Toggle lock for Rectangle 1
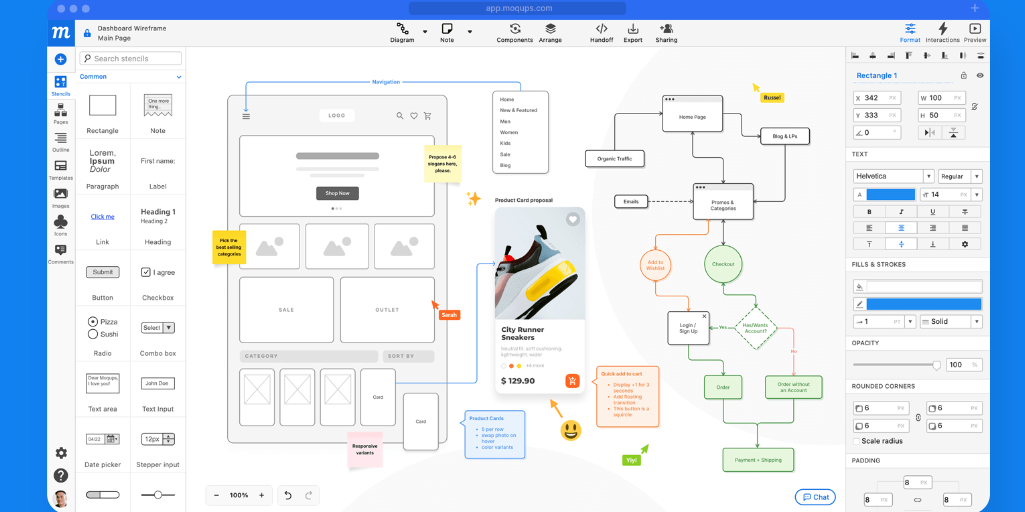Image resolution: width=1025 pixels, height=512 pixels. pos(964,76)
